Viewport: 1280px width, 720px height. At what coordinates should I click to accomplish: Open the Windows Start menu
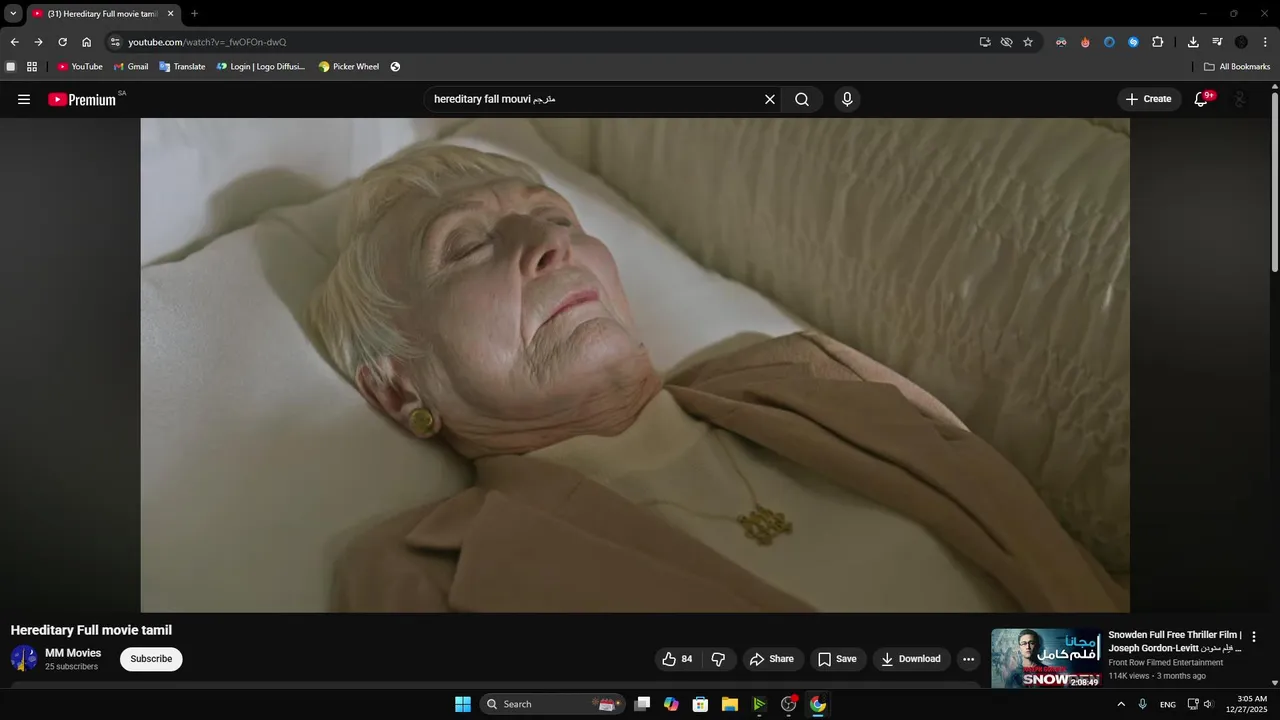click(x=463, y=704)
